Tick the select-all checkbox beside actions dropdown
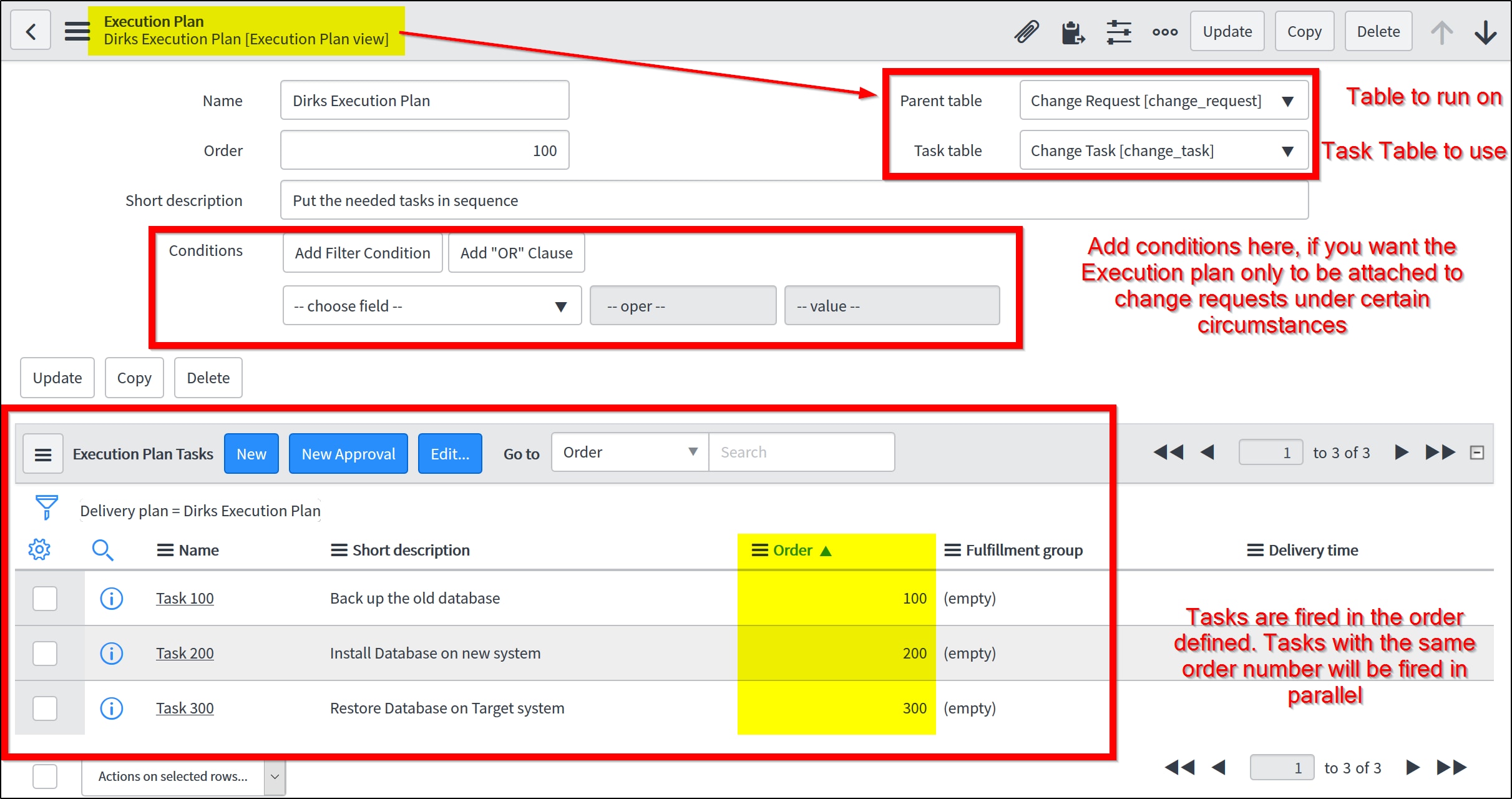 pyautogui.click(x=45, y=777)
